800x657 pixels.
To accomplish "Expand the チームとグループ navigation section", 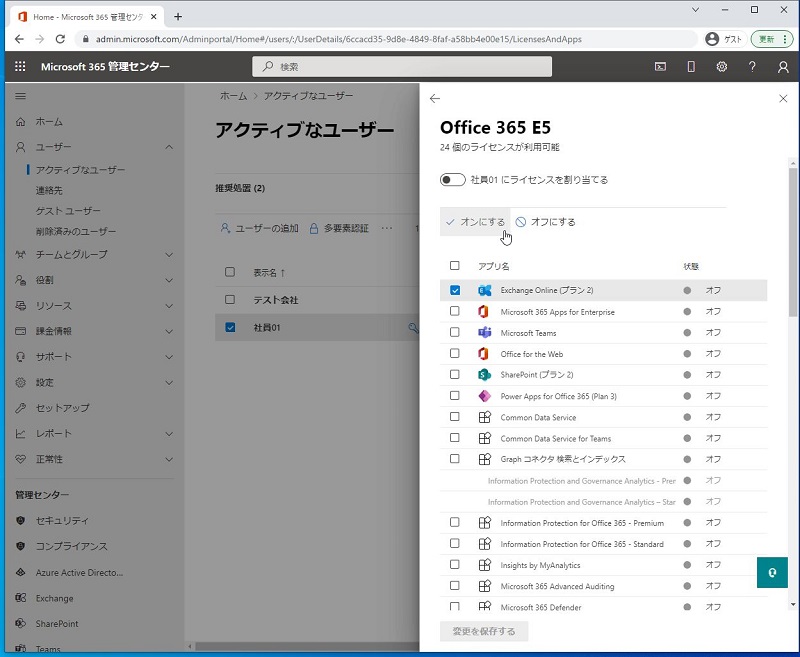I will 169,255.
